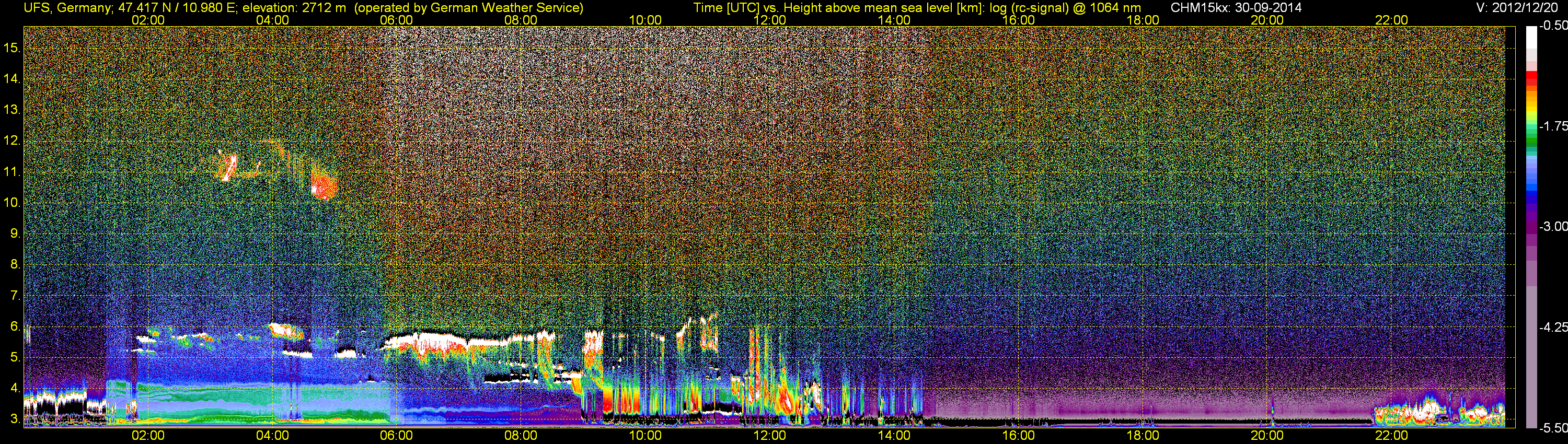Viewport: 1568px width, 444px height.
Task: Click the 20:00 label on the bottom time axis
Action: click(1267, 436)
